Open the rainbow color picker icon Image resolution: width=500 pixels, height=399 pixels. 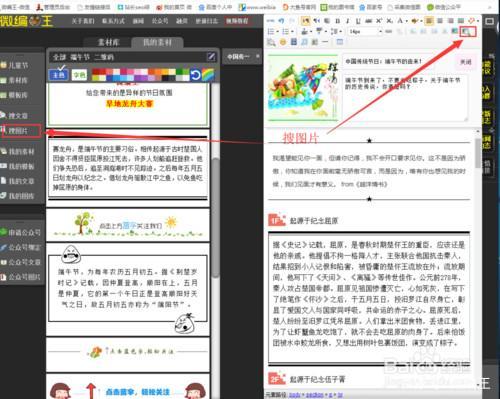(208, 75)
